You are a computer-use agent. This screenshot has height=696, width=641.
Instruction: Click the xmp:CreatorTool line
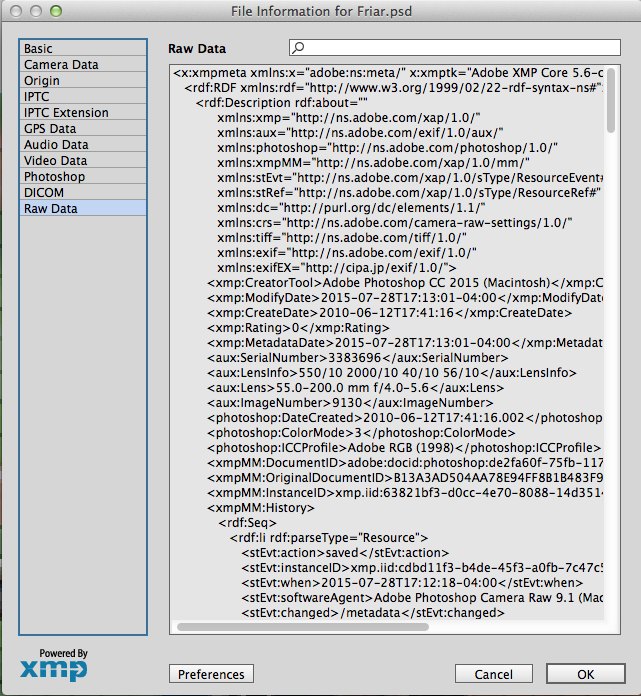click(x=405, y=283)
